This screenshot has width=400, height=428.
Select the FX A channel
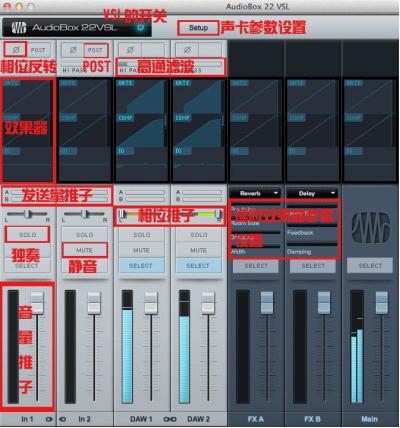256,266
